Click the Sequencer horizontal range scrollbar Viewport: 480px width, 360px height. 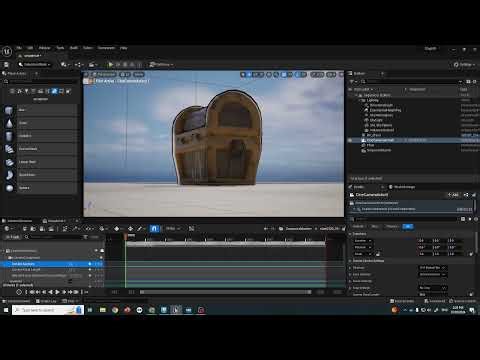click(x=226, y=292)
